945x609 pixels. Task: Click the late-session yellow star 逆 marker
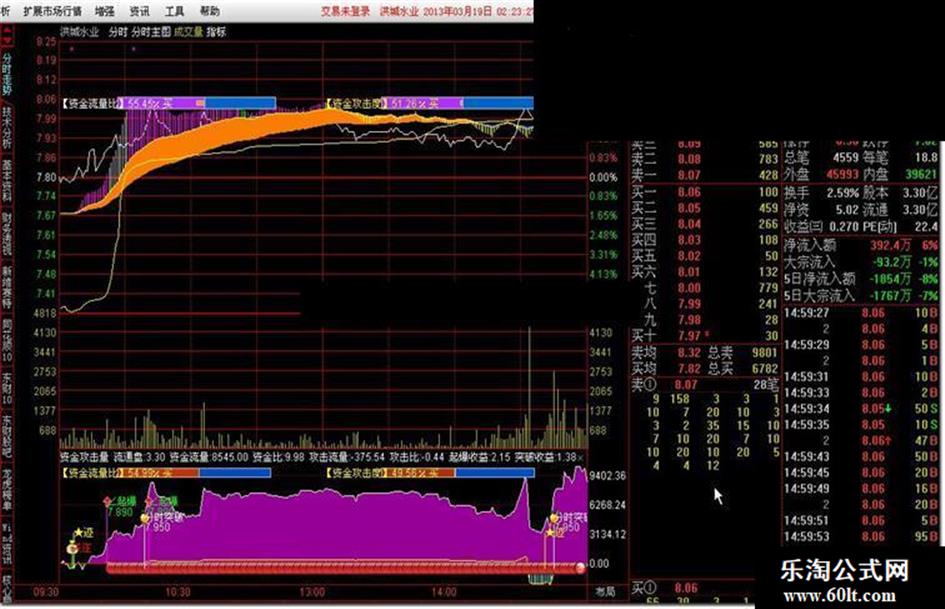[x=550, y=533]
